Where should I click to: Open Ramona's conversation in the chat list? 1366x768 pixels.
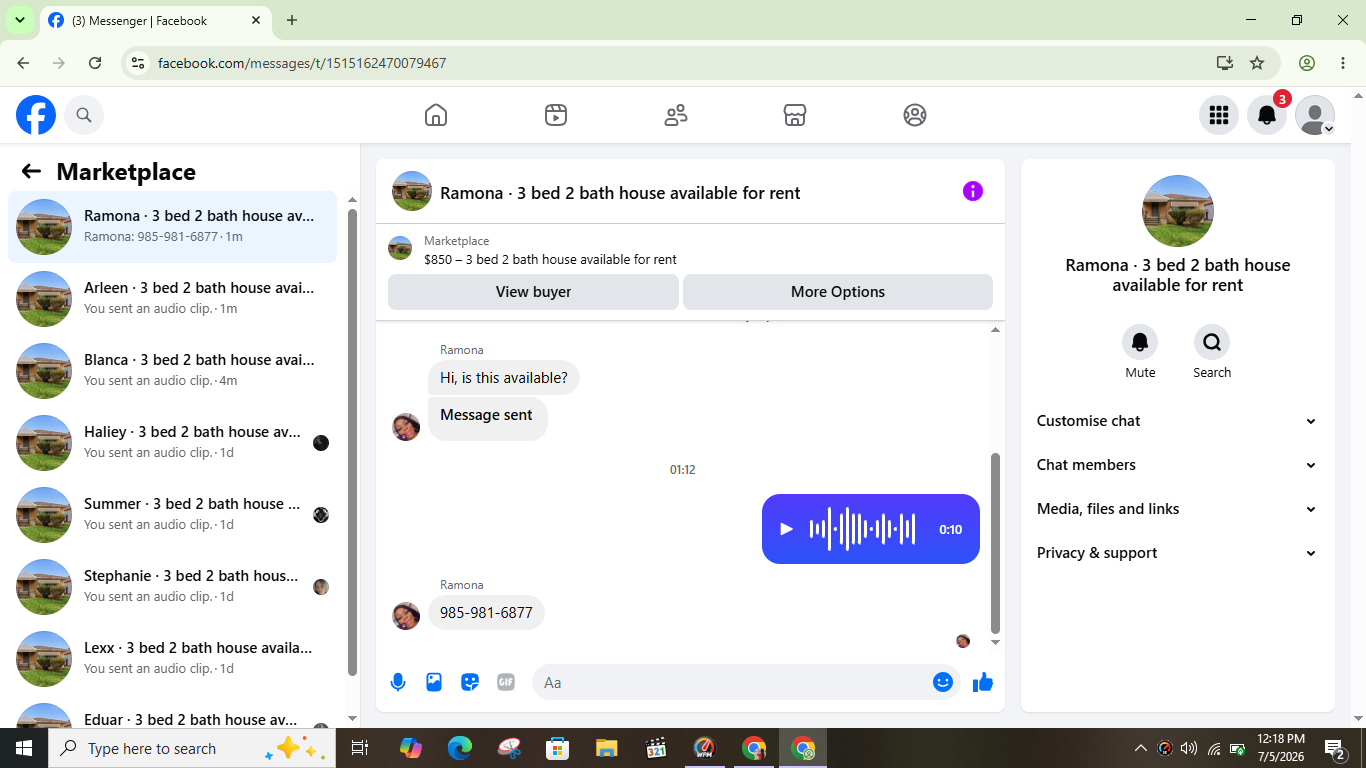tap(173, 227)
